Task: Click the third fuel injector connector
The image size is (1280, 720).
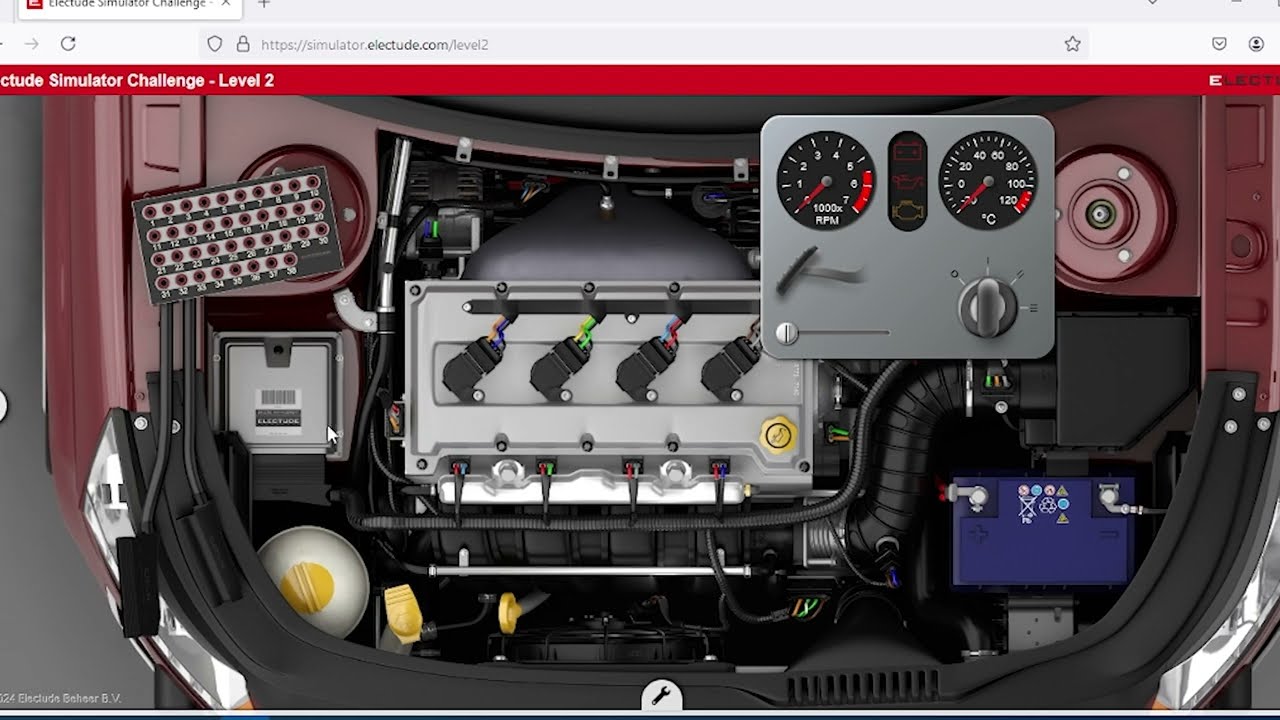Action: pyautogui.click(x=632, y=468)
